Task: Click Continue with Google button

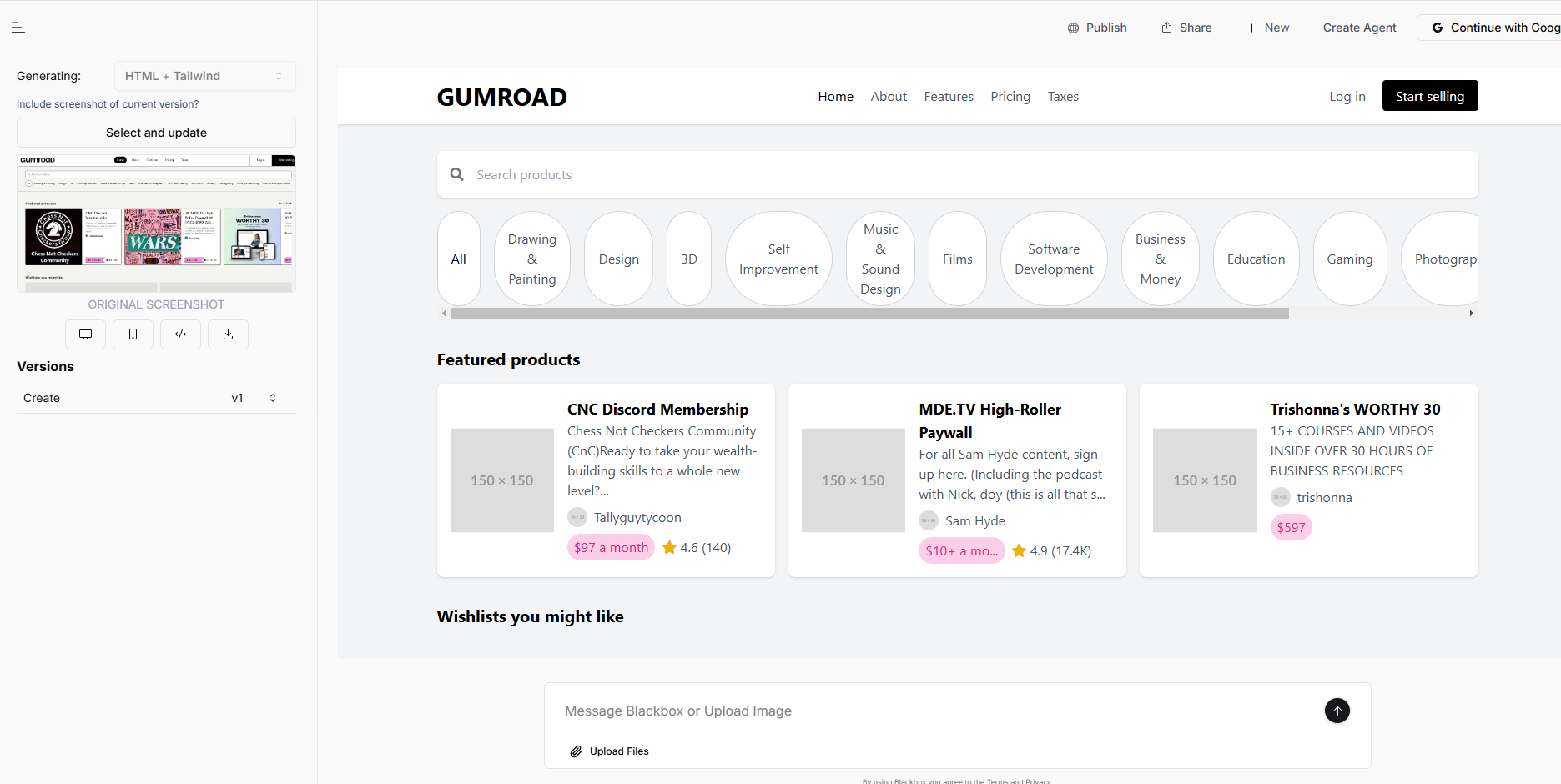Action: [1489, 28]
